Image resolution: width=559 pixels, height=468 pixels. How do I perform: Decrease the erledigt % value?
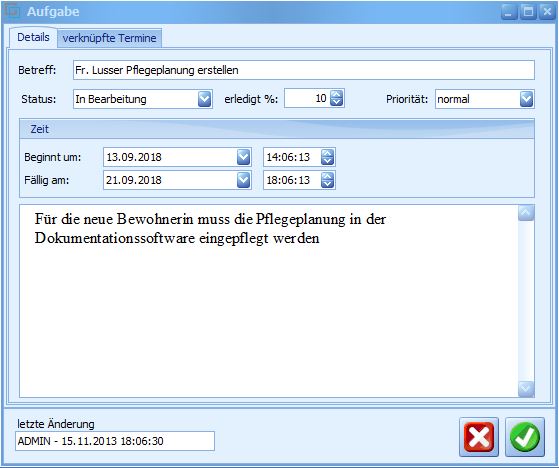point(337,103)
